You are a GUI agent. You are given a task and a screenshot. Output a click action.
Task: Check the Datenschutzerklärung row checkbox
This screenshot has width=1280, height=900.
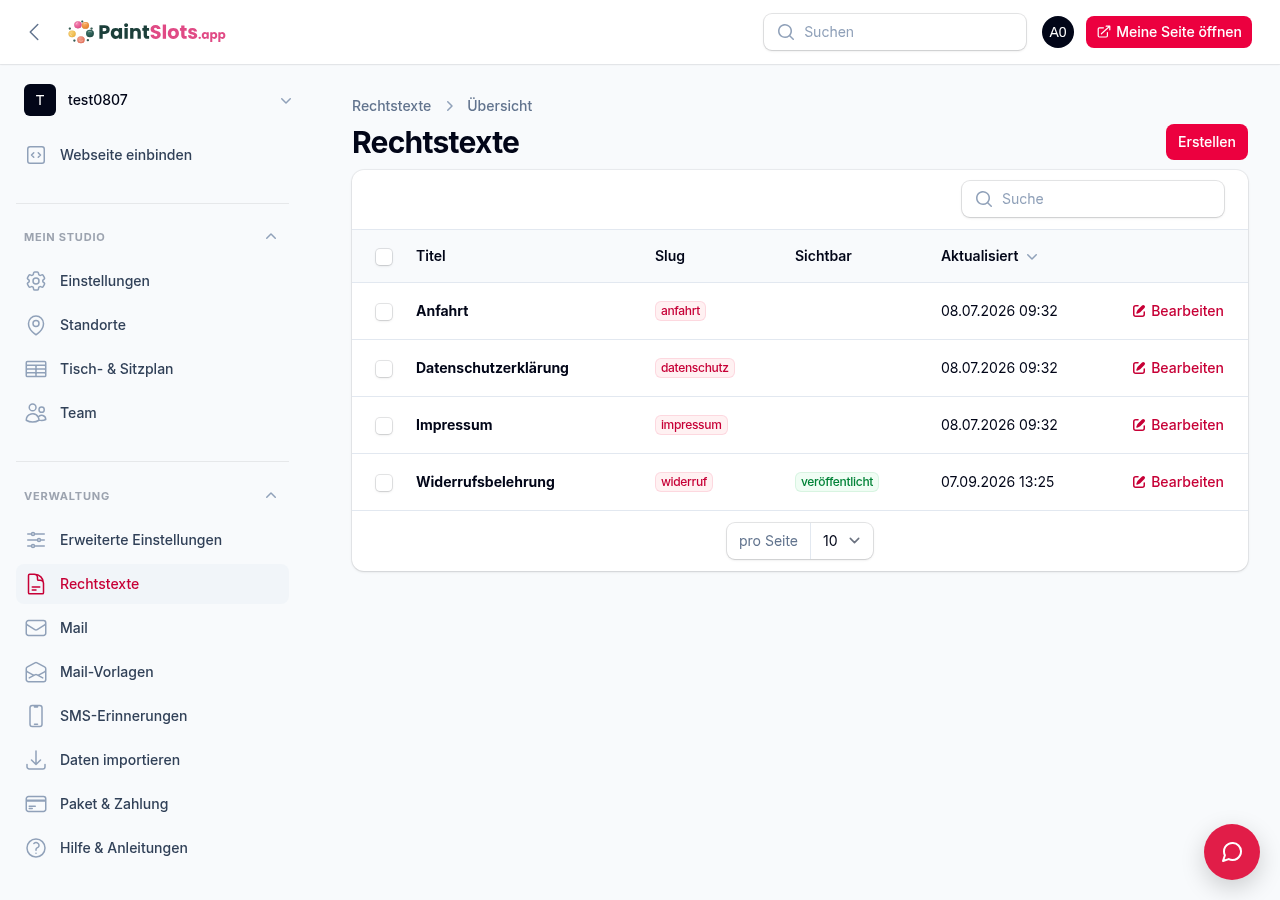tap(384, 369)
